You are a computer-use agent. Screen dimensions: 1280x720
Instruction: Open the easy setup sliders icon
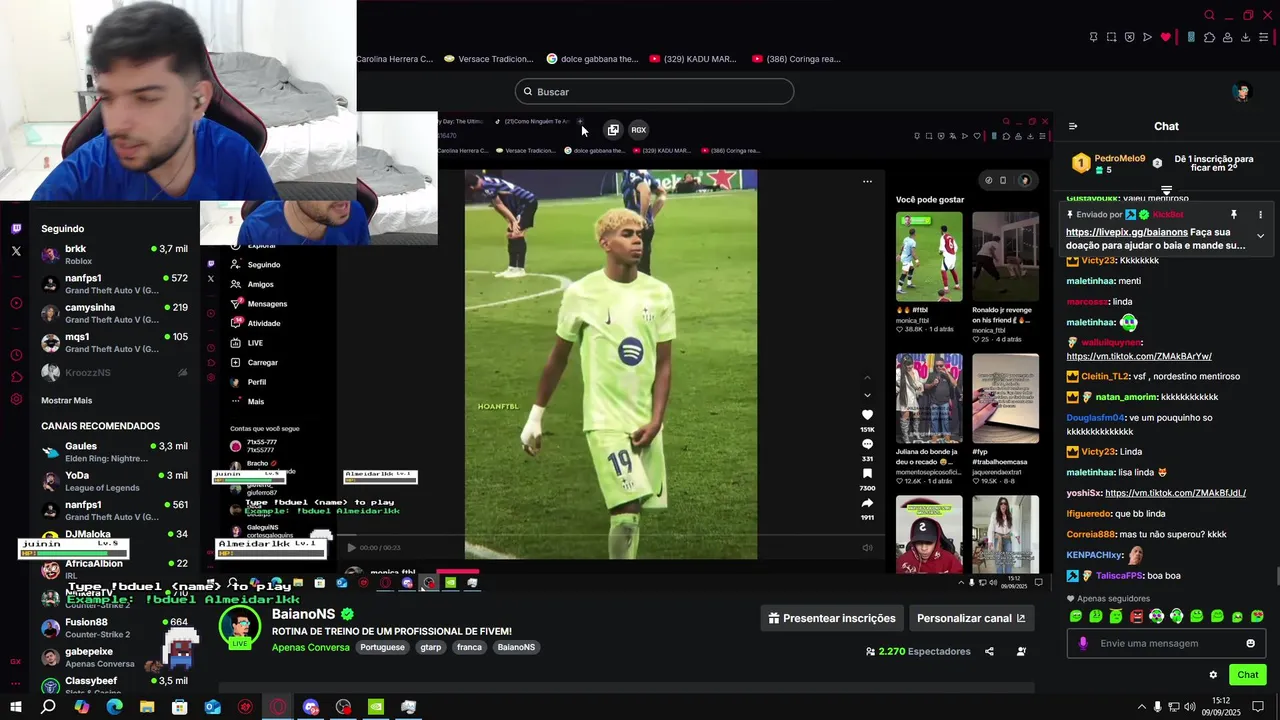coord(1263,37)
